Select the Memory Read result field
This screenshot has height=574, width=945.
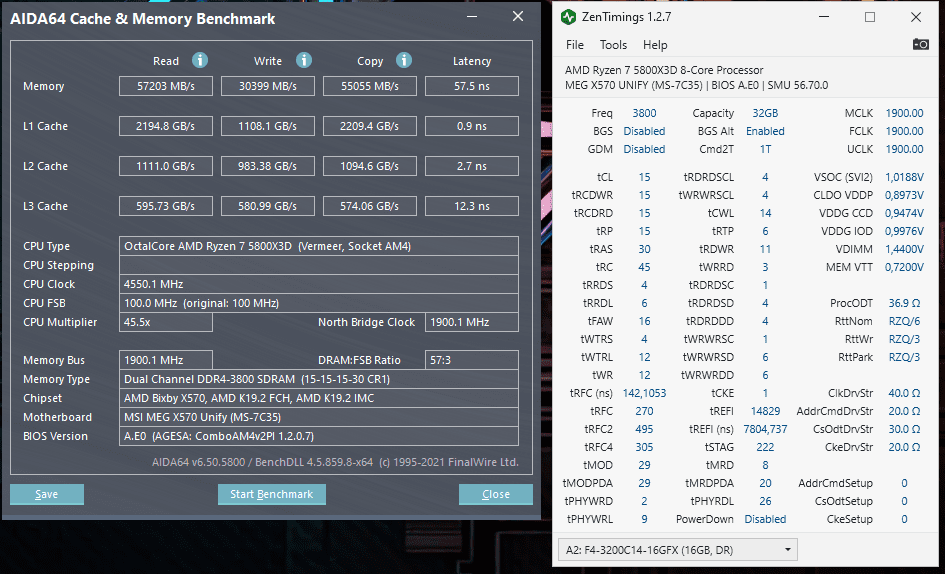pyautogui.click(x=166, y=86)
